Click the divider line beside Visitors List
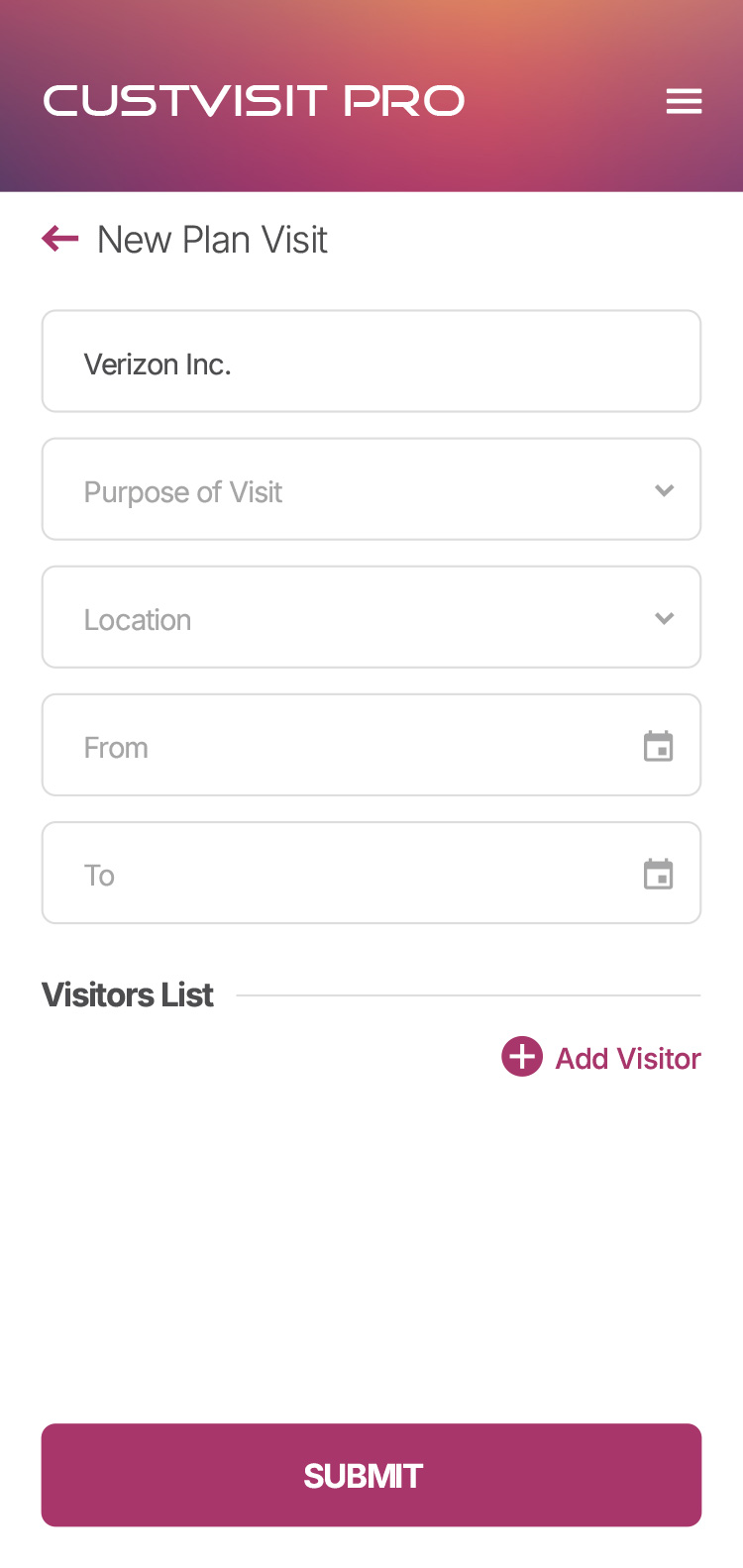This screenshot has width=743, height=1568. 468,995
